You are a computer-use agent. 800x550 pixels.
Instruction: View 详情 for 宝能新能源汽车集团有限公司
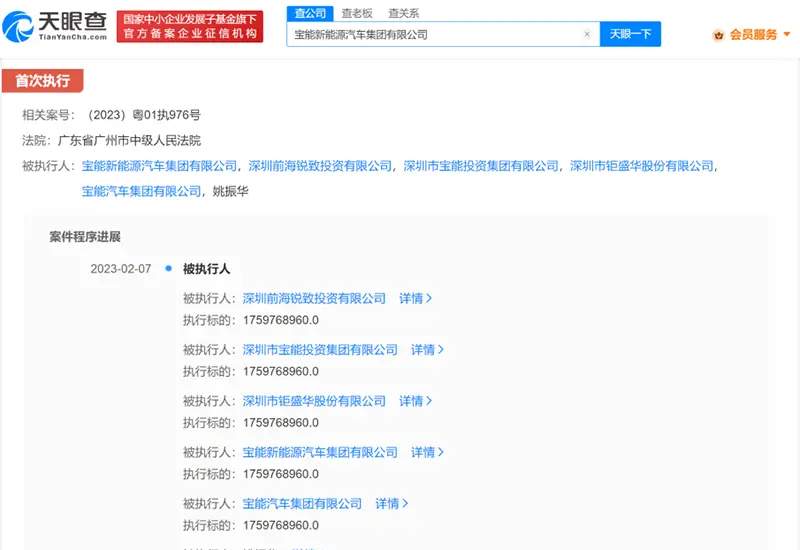pos(428,453)
